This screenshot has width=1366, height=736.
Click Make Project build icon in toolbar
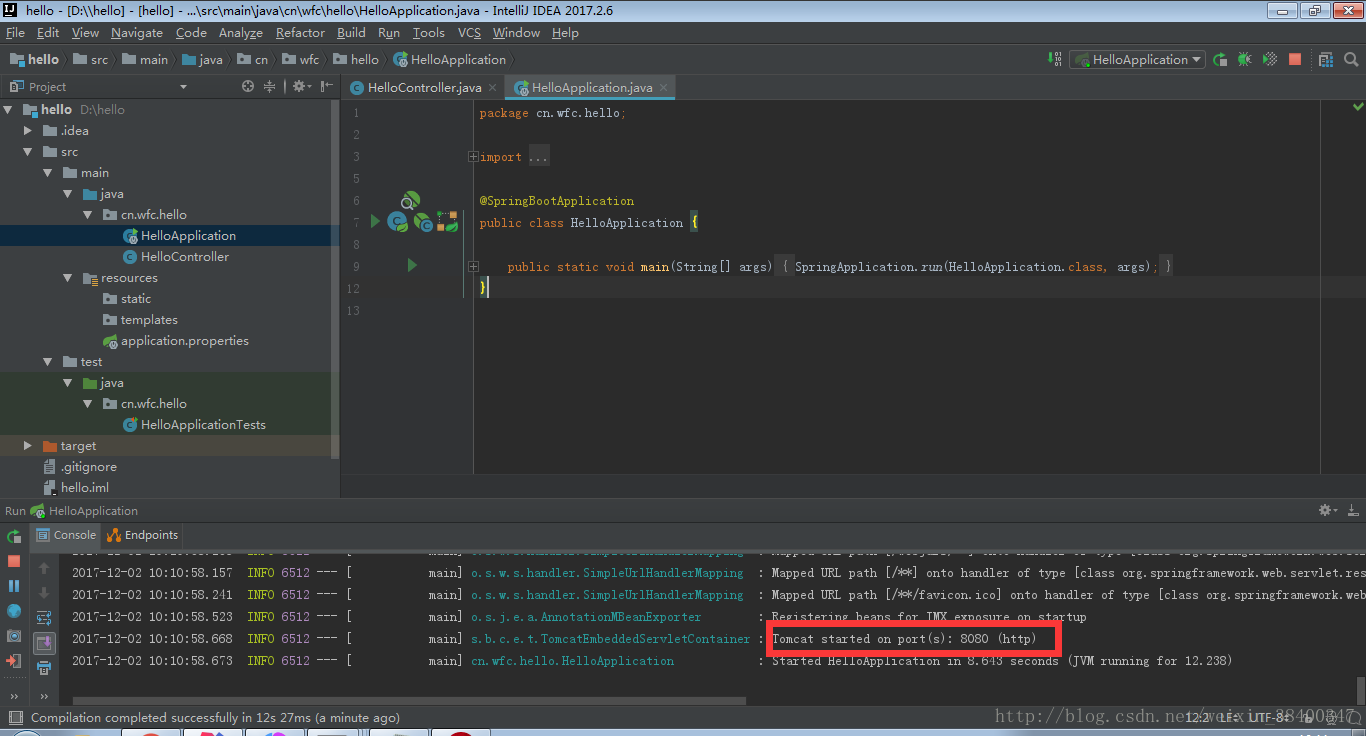[1056, 60]
